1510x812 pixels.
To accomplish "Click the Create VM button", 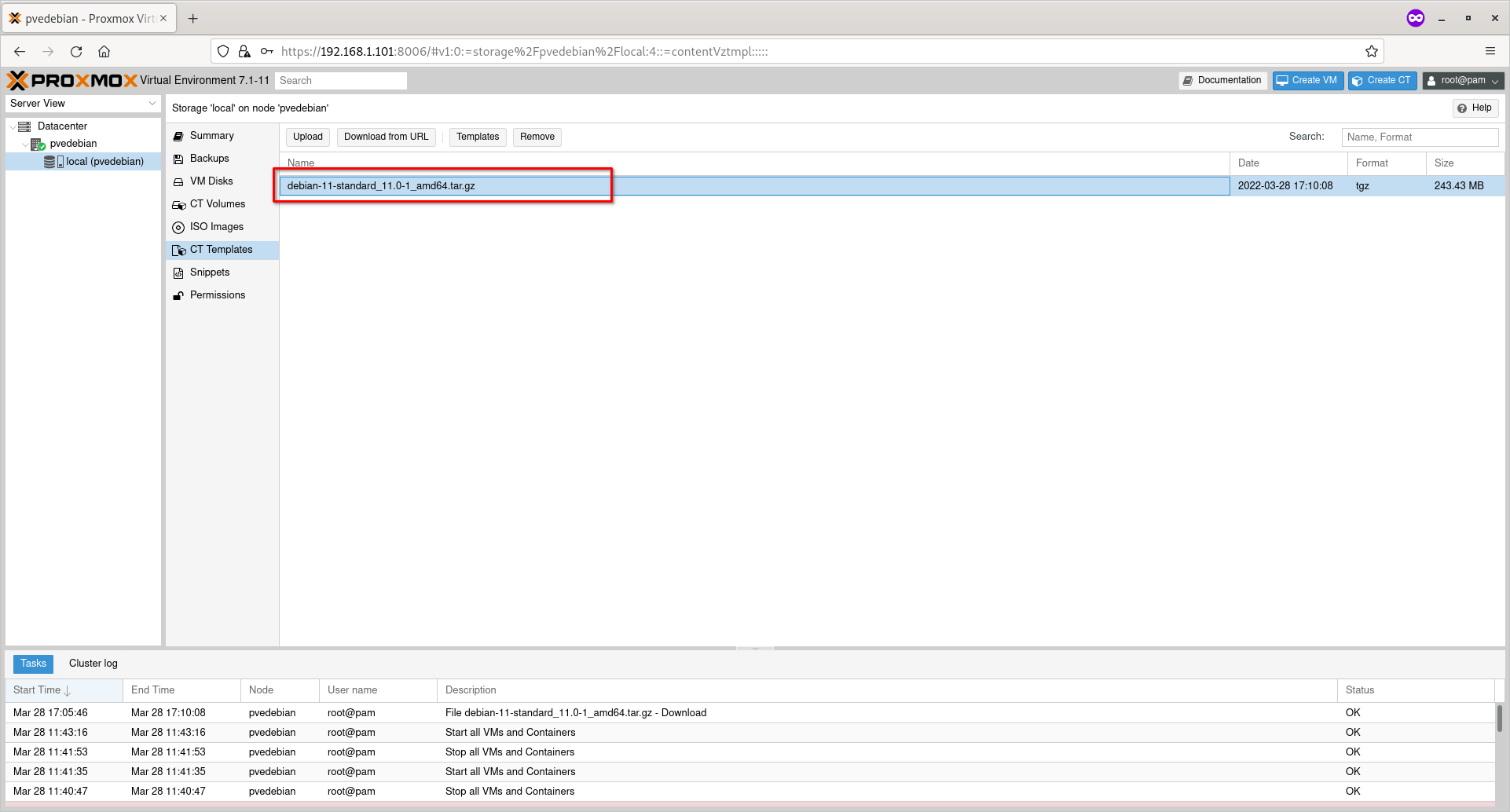I will (1307, 81).
